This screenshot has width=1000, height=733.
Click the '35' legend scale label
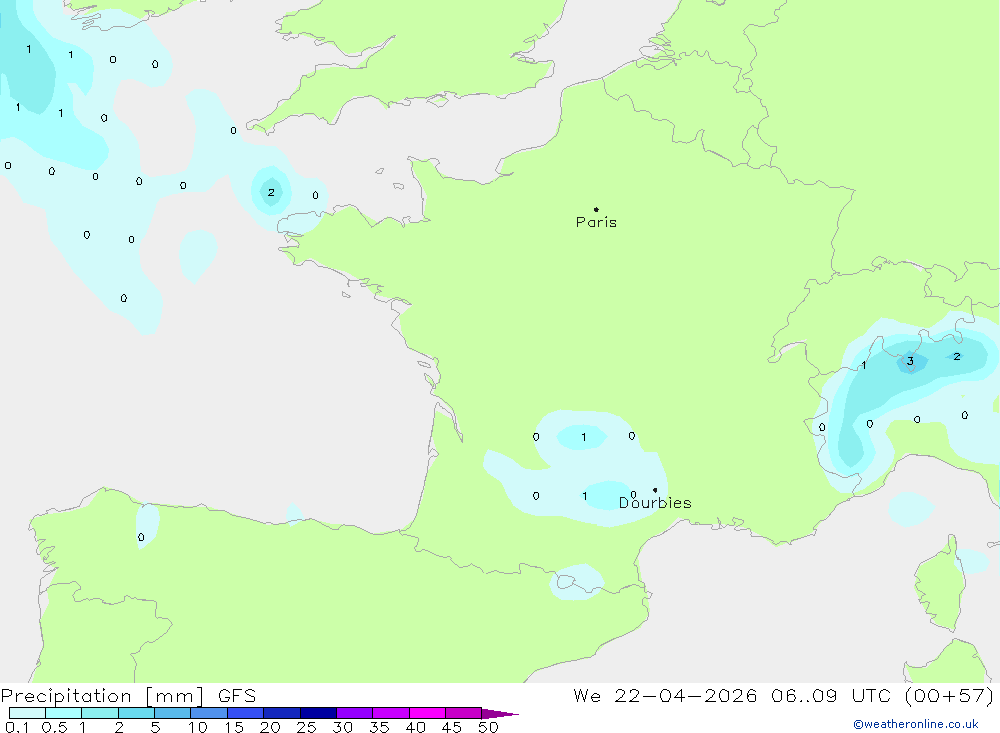pyautogui.click(x=379, y=727)
